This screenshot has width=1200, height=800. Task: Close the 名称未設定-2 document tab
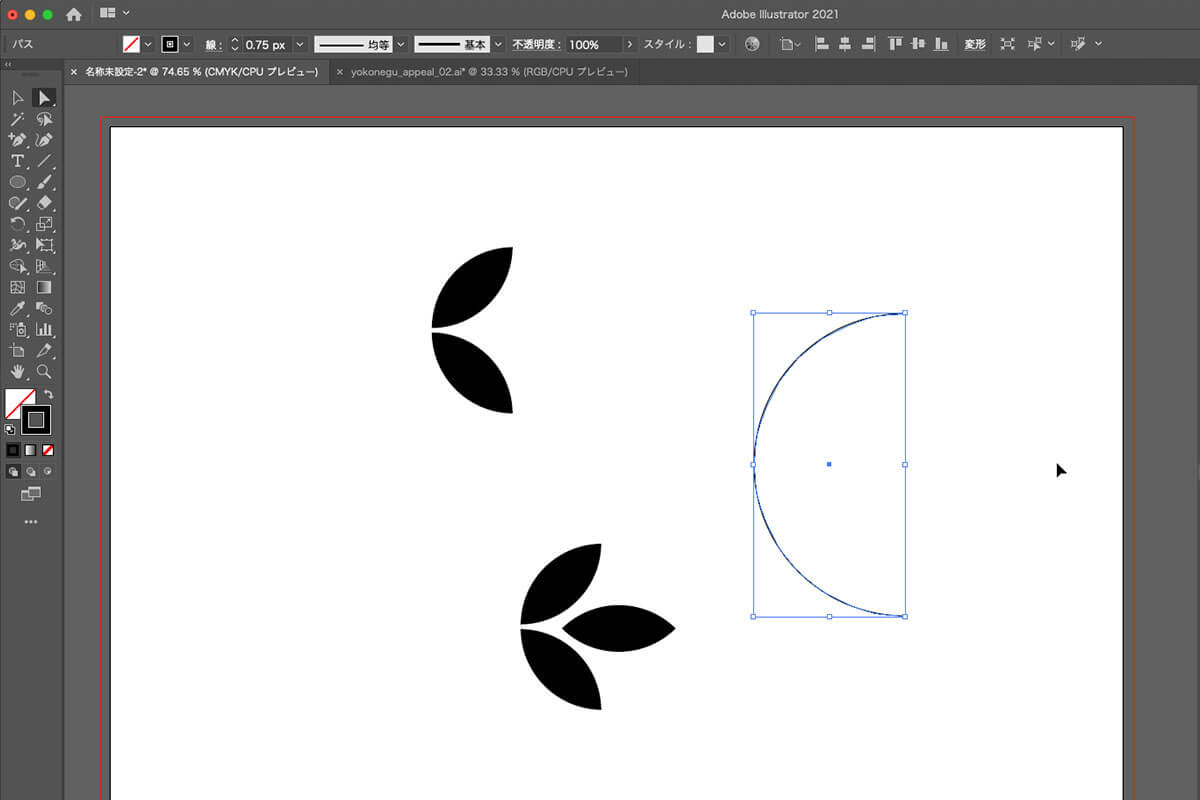pyautogui.click(x=73, y=72)
